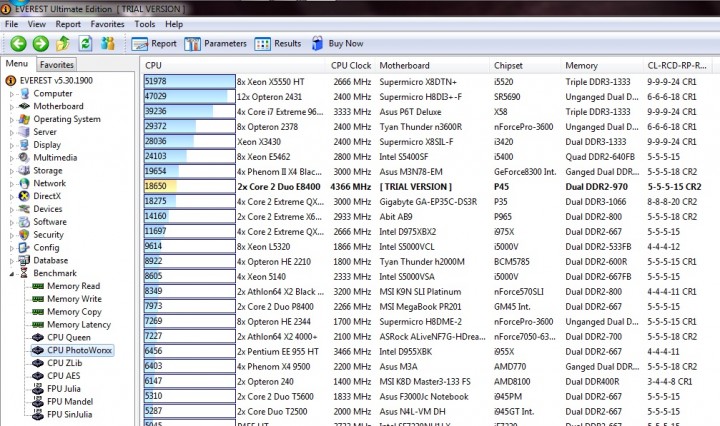This screenshot has width=720, height=426.
Task: Sort by the CPU column header
Action: pos(234,66)
